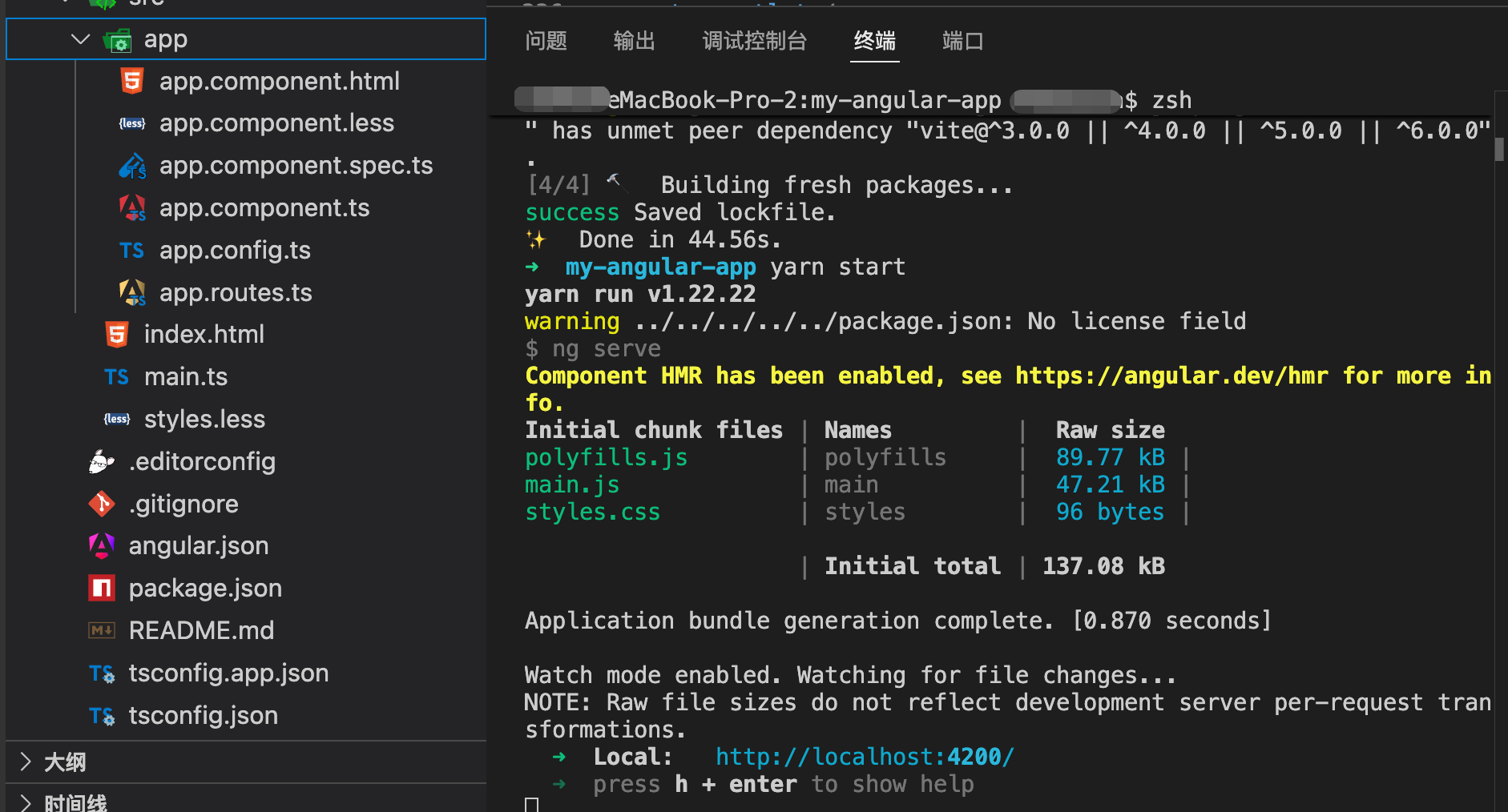The image size is (1508, 812).
Task: Click the test icon of app.component.spec.ts
Action: click(x=132, y=166)
